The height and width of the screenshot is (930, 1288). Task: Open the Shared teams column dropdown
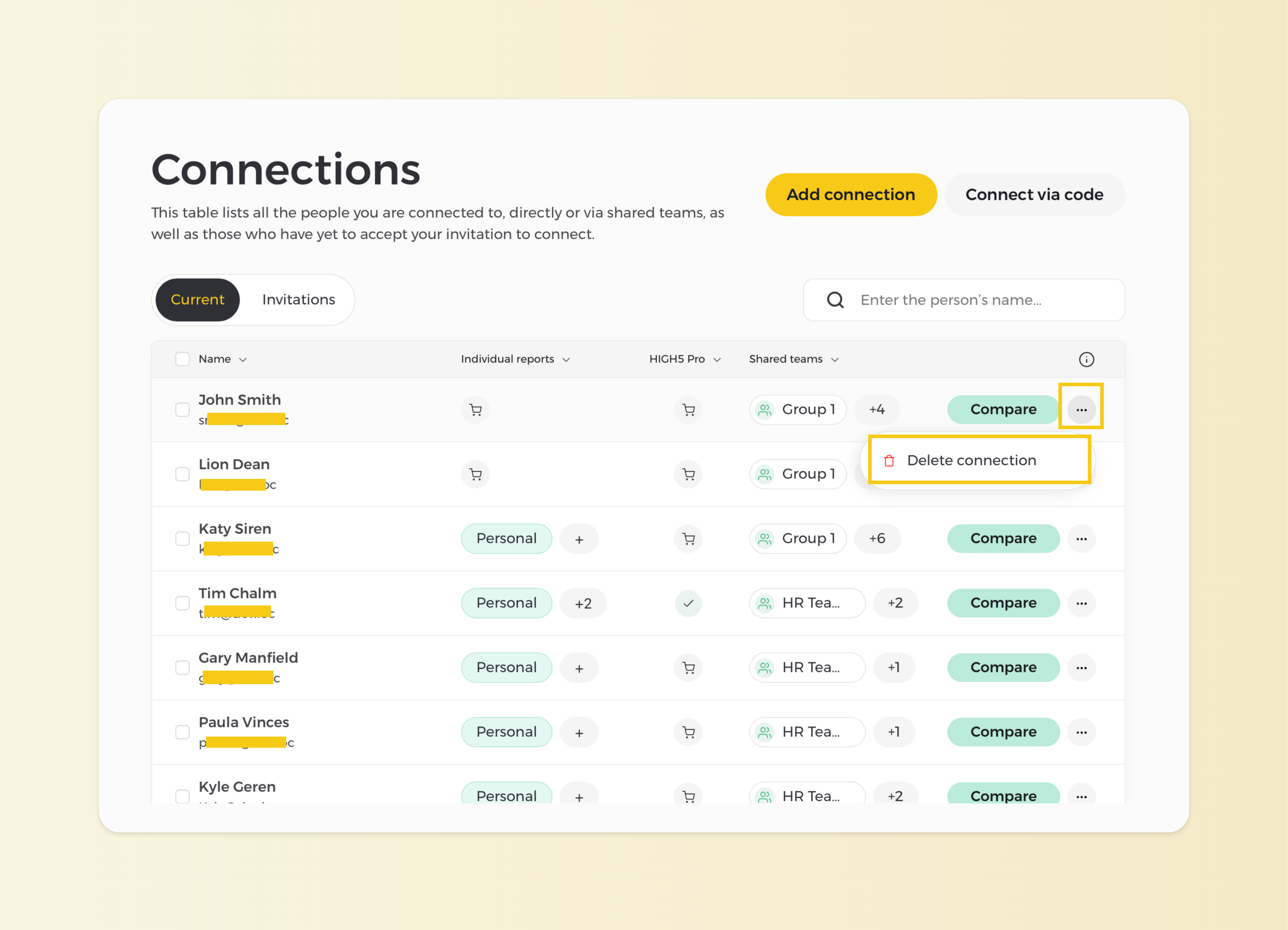point(835,360)
